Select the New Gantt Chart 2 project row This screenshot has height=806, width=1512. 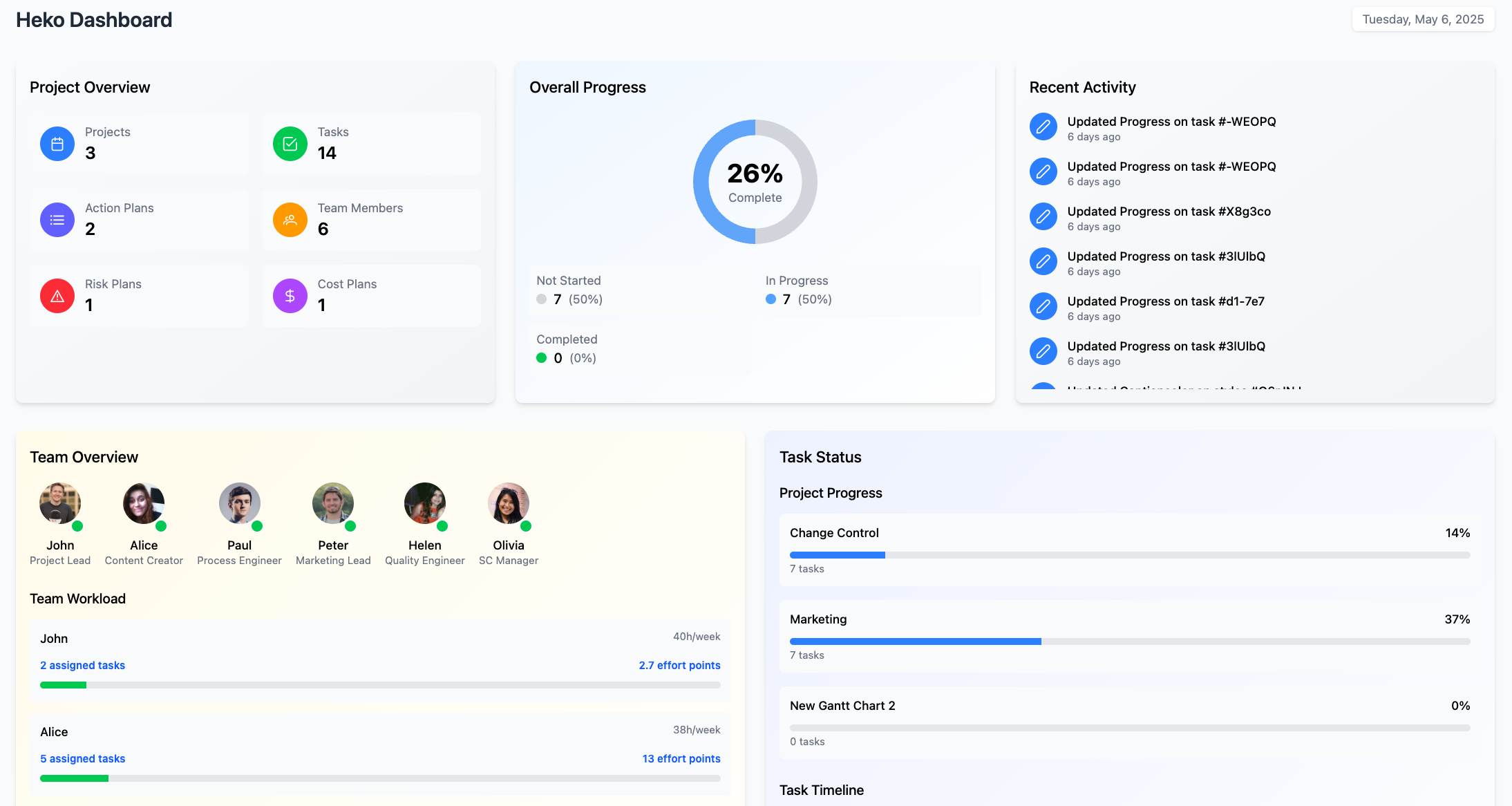click(1129, 722)
